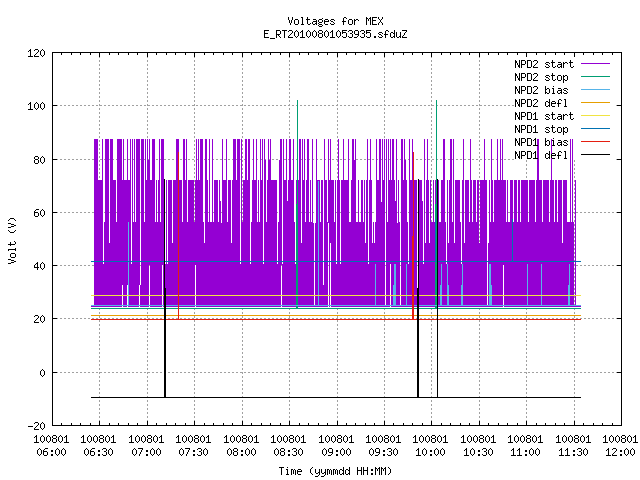Click the 11:00 time axis label

pos(525,453)
